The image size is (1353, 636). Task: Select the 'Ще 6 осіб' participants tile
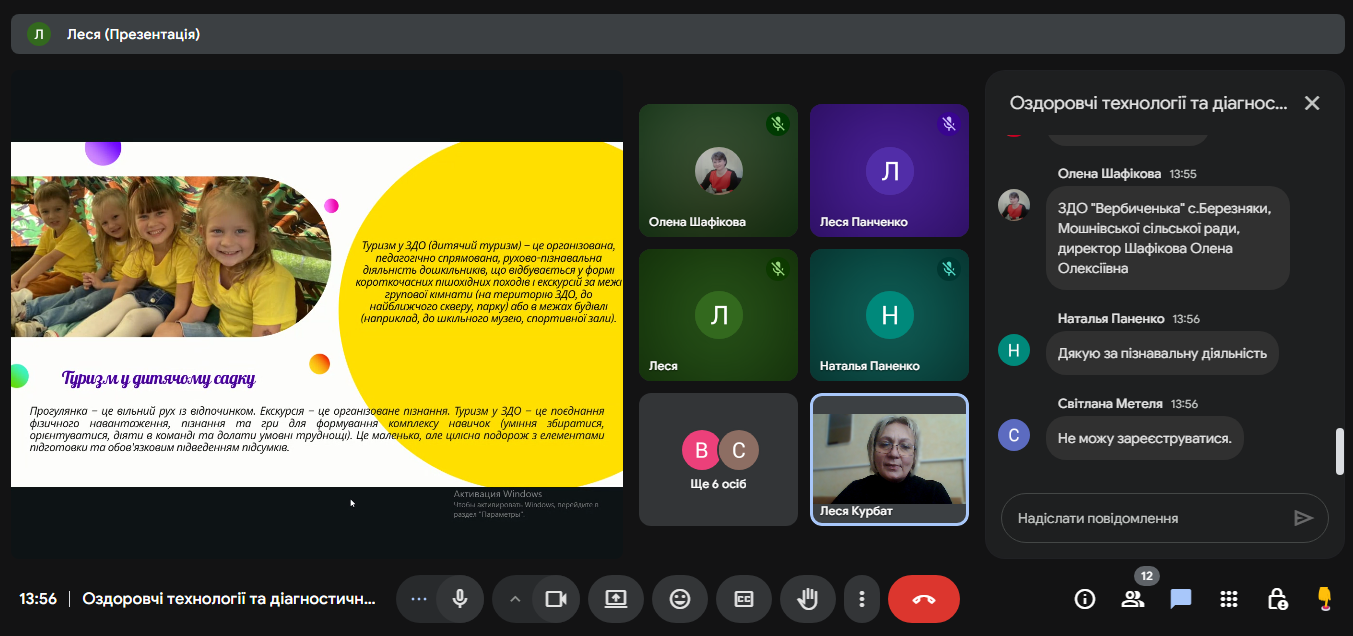coord(718,459)
